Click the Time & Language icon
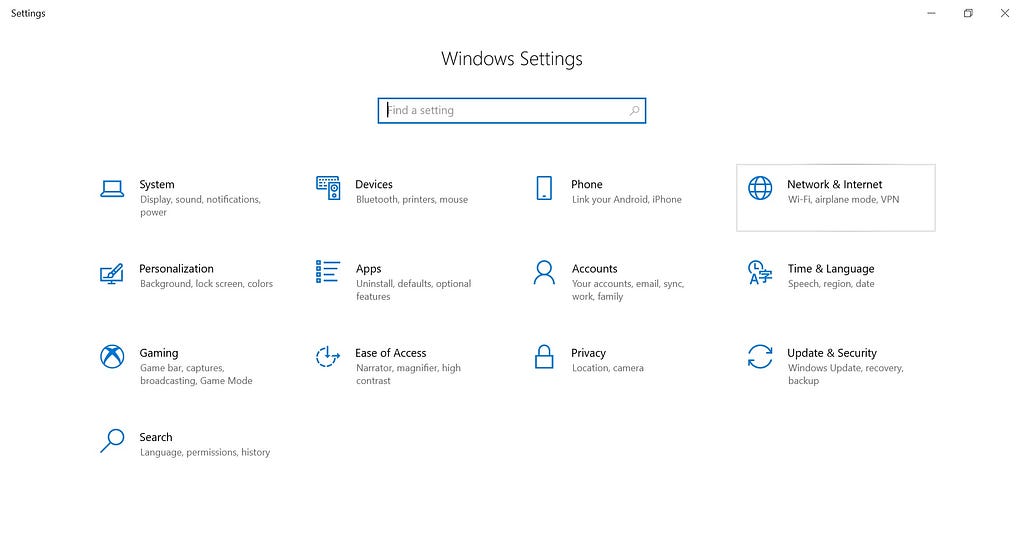The width and height of the screenshot is (1024, 544). (760, 272)
